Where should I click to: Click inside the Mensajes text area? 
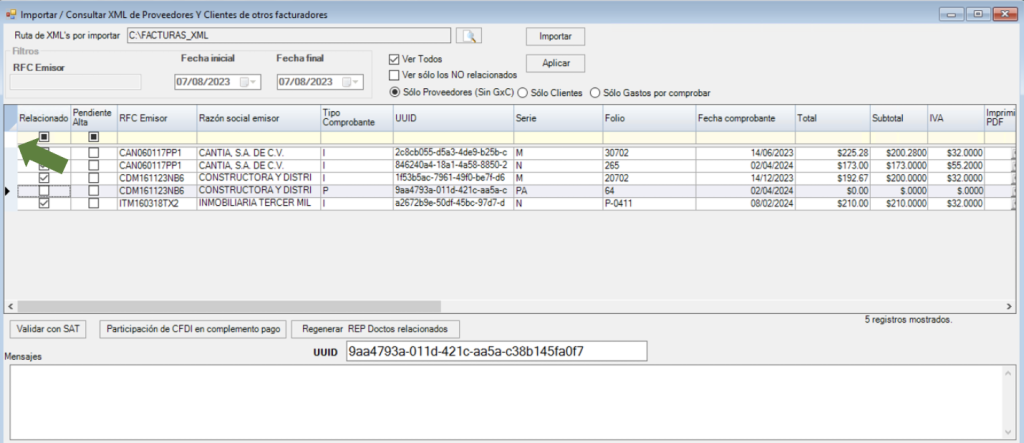505,401
